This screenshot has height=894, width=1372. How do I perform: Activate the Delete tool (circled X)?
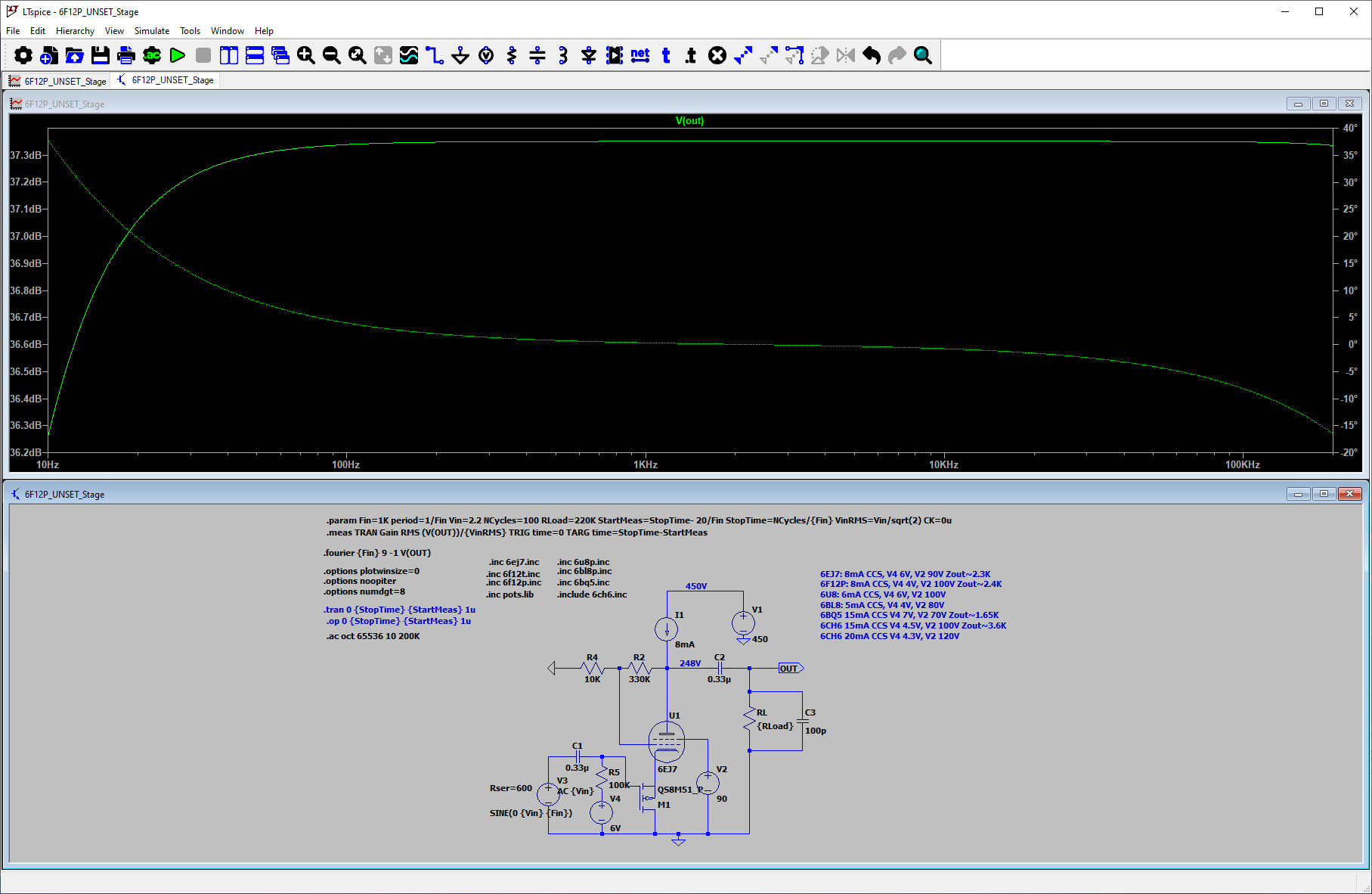[x=717, y=55]
